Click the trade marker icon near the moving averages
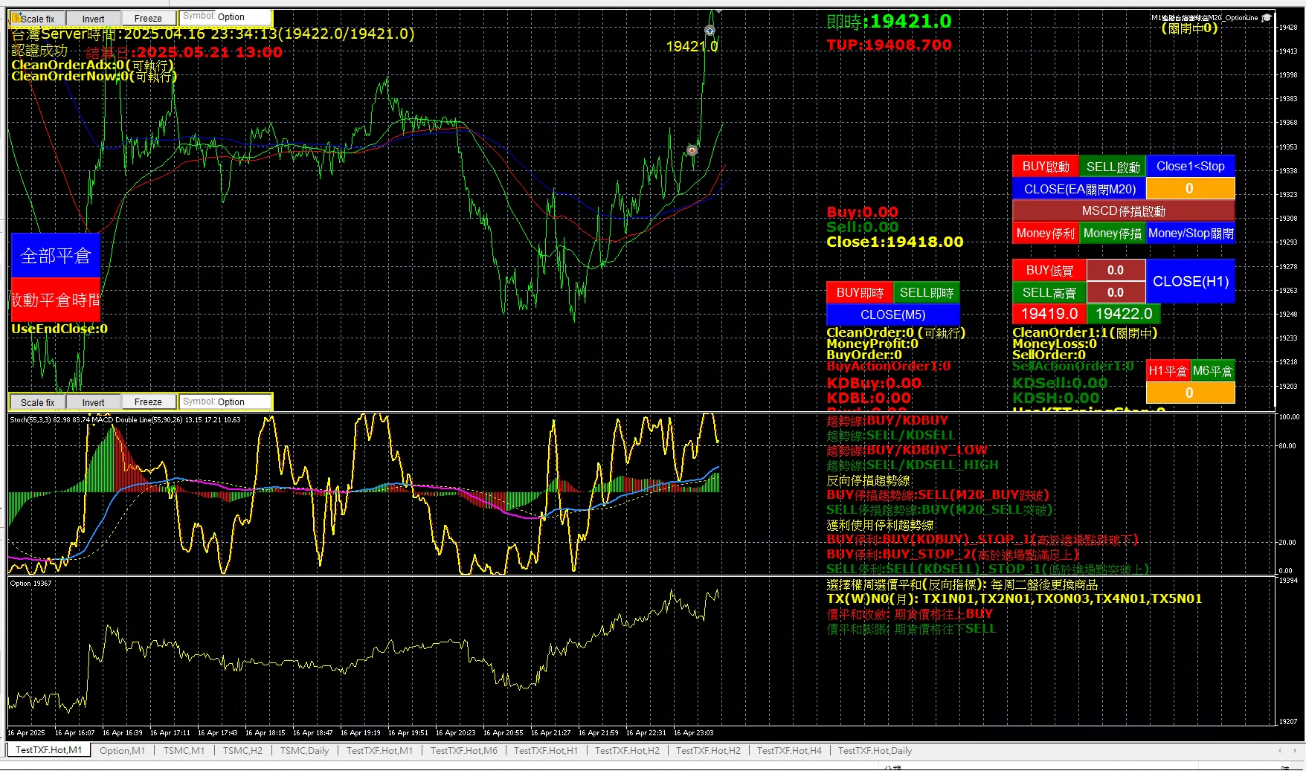1306x771 pixels. [x=691, y=150]
